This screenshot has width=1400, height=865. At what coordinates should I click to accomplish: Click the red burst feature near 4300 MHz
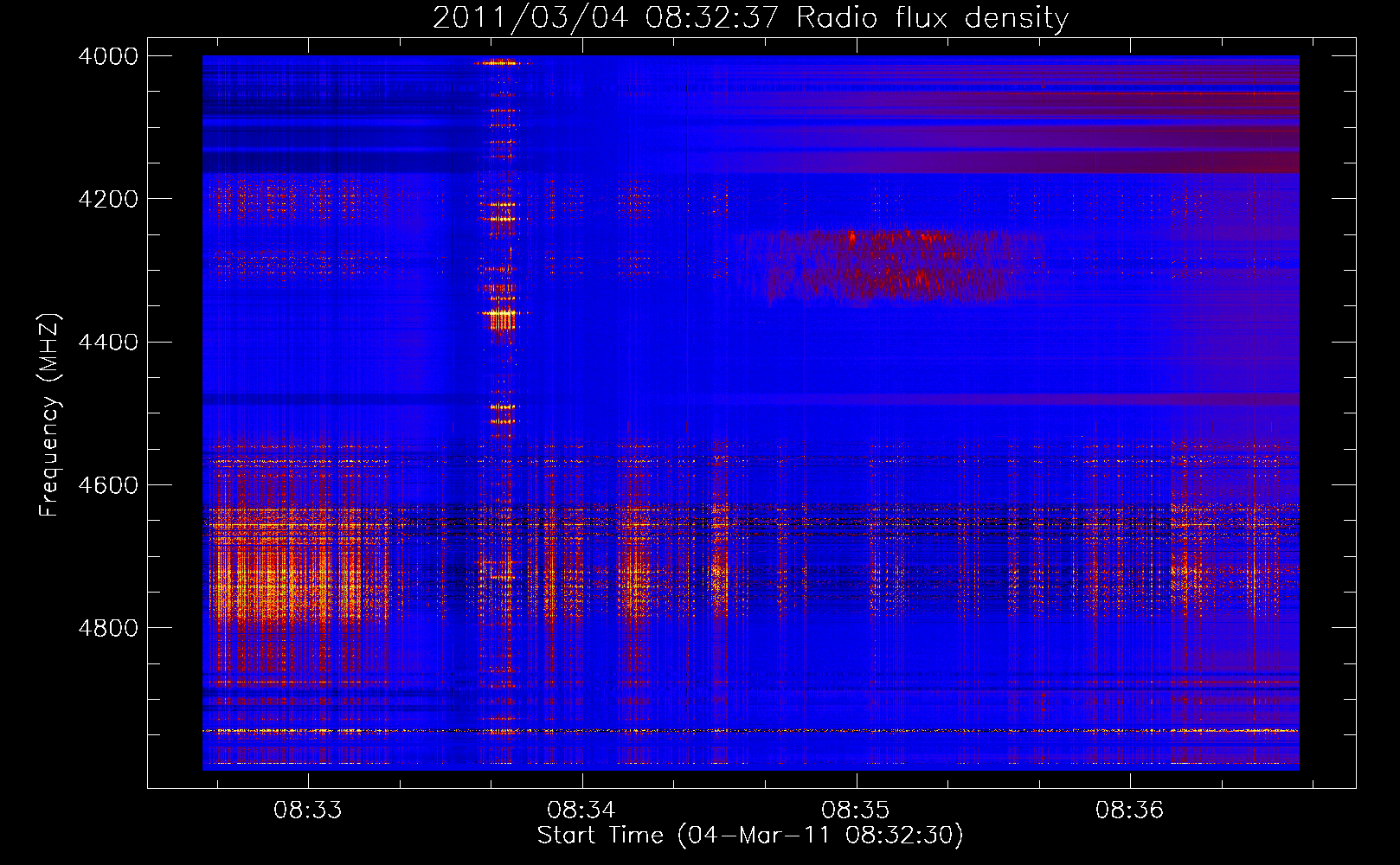pos(891,266)
